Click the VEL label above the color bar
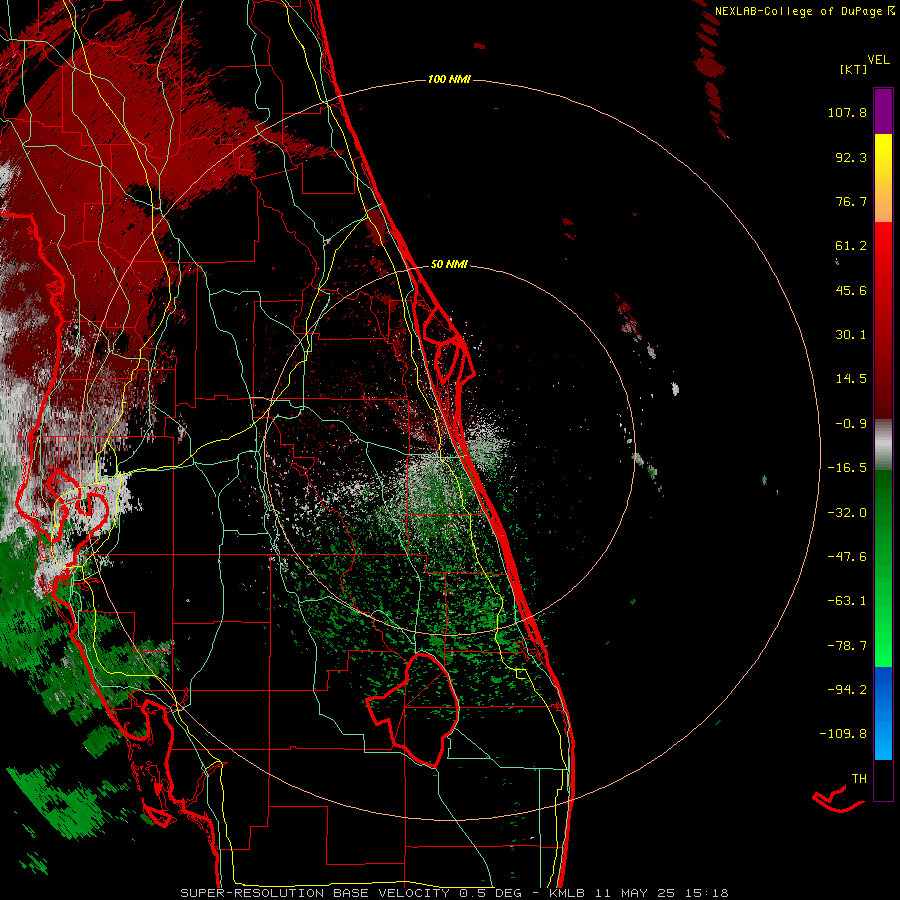The height and width of the screenshot is (900, 900). (878, 60)
